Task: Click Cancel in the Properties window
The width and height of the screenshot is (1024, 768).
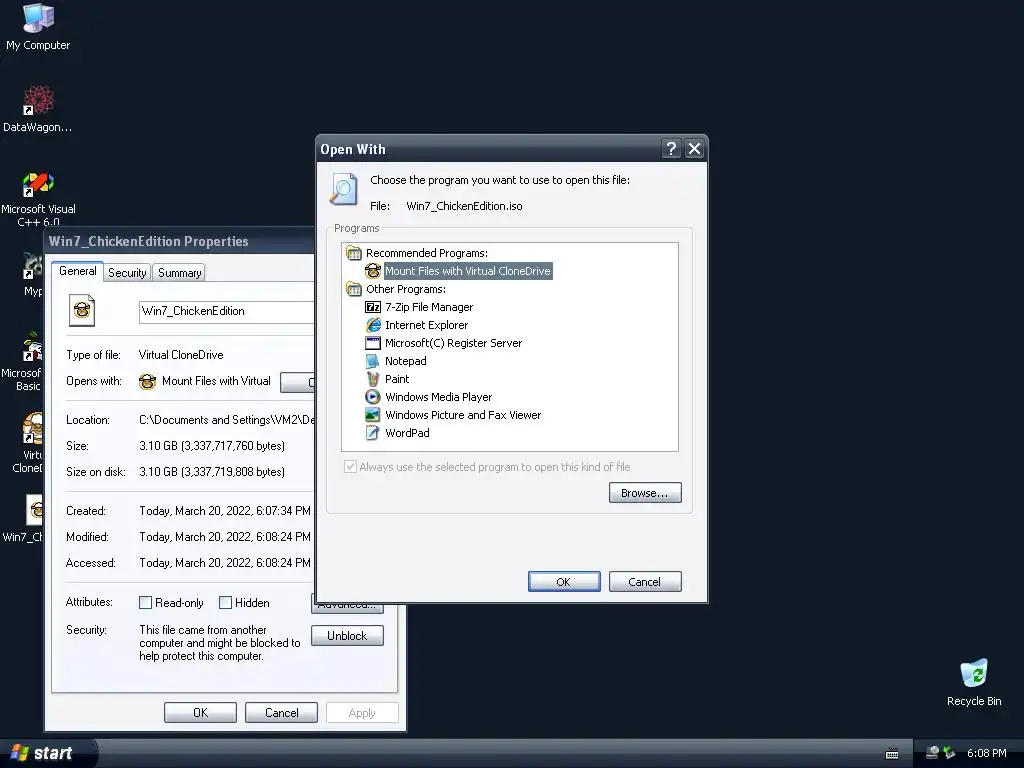Action: point(281,712)
